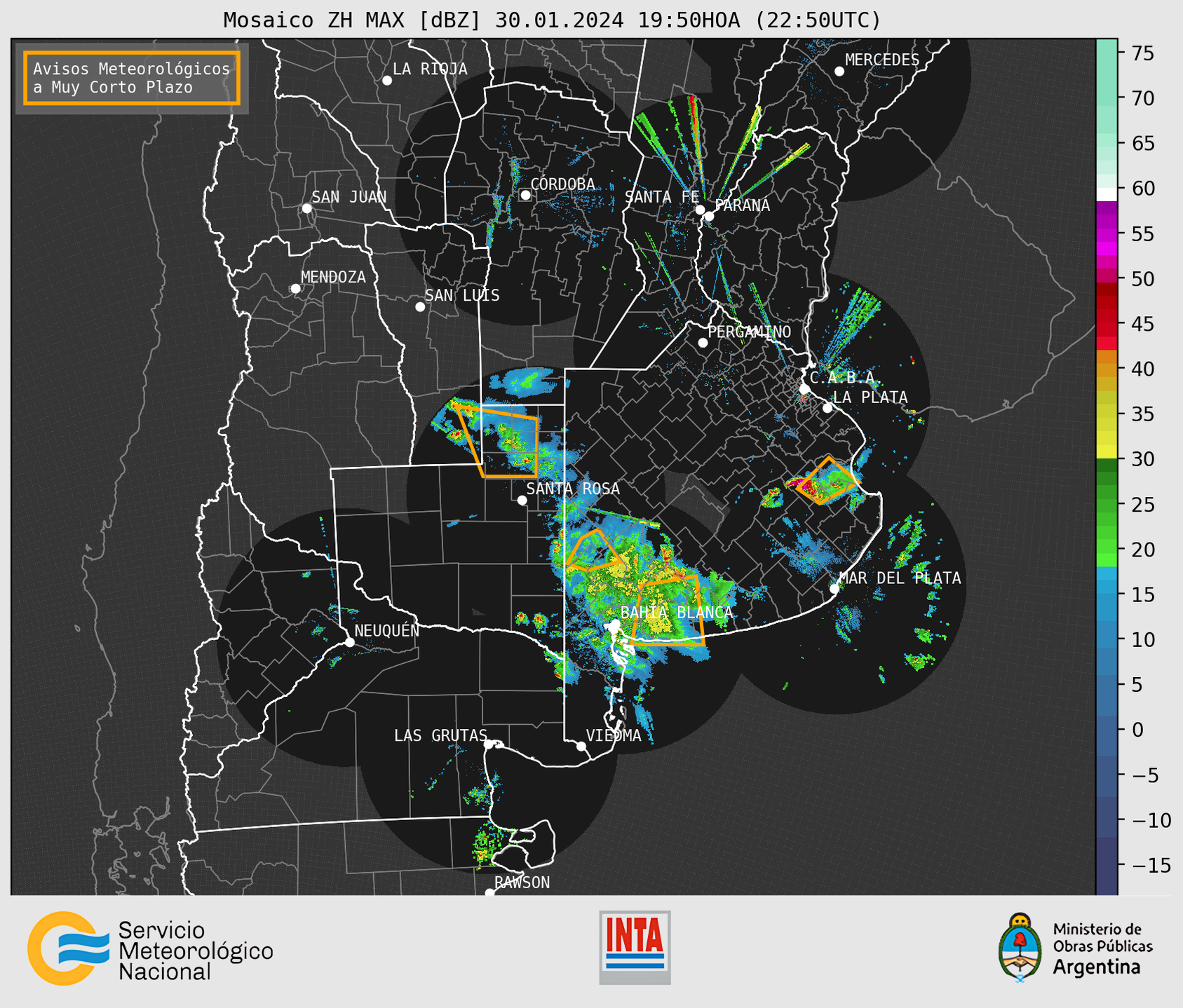The height and width of the screenshot is (1008, 1183).
Task: Click the 'Argentina' text under the ministry name
Action: click(x=1097, y=967)
